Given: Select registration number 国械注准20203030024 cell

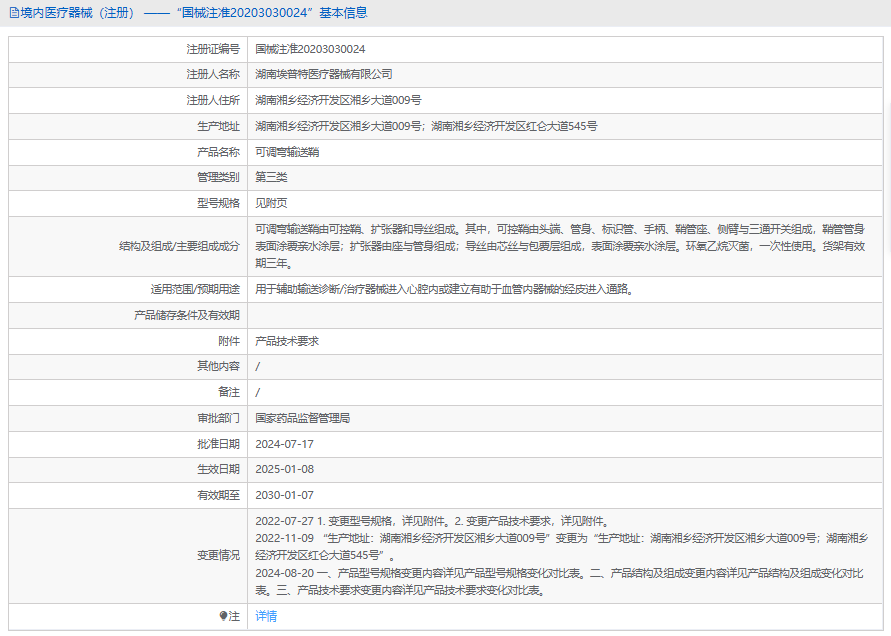Looking at the screenshot, I should pyautogui.click(x=310, y=49).
